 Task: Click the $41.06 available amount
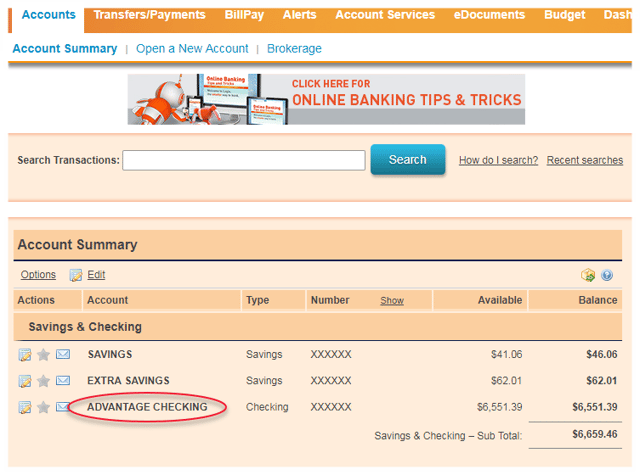(506, 354)
